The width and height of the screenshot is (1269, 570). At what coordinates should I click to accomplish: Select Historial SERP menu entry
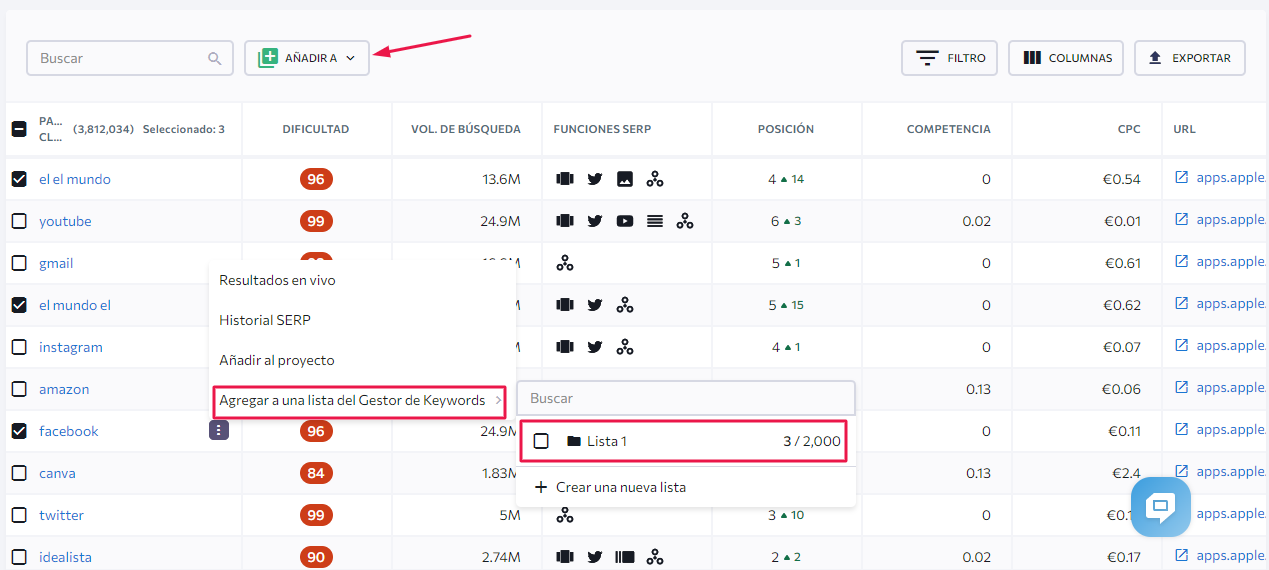265,320
